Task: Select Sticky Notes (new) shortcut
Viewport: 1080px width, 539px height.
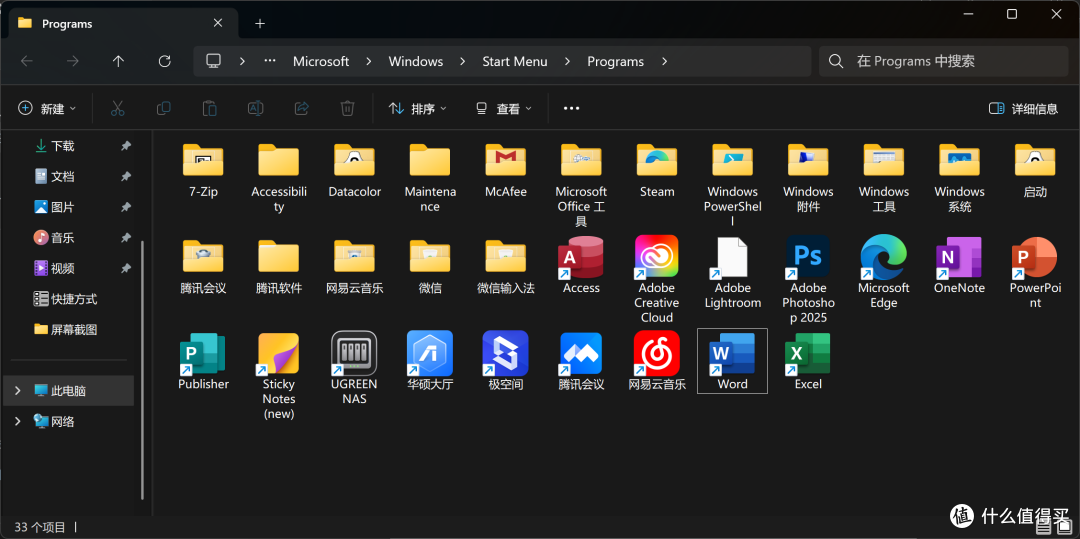Action: [279, 376]
